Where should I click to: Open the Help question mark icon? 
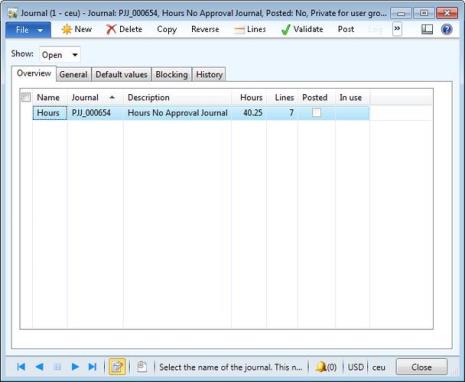pyautogui.click(x=447, y=30)
